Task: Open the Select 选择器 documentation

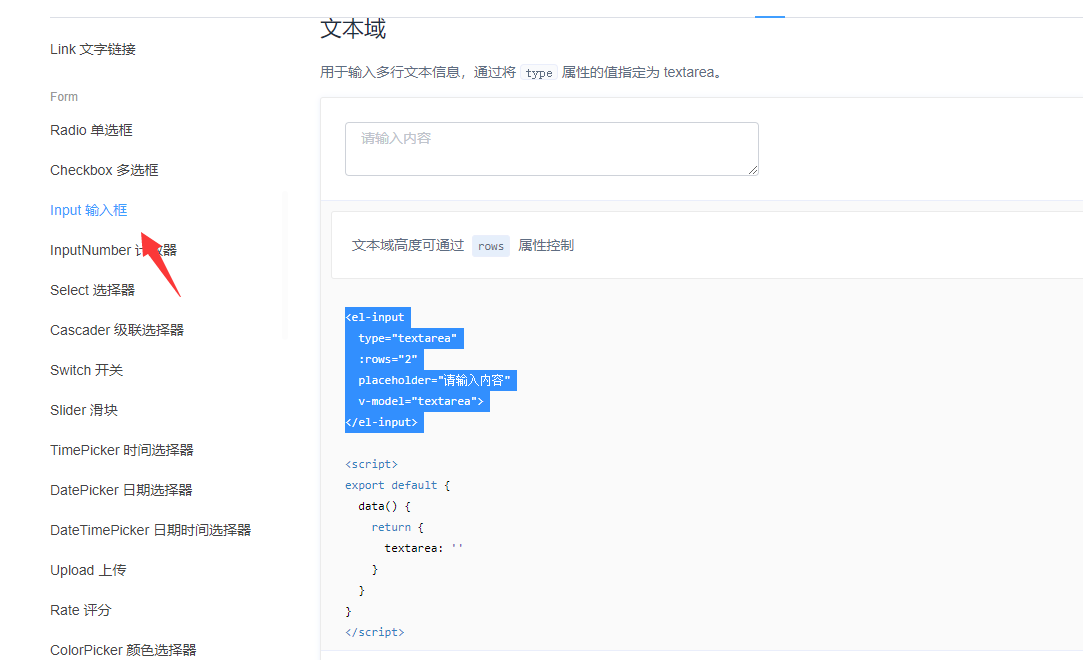Action: tap(92, 289)
